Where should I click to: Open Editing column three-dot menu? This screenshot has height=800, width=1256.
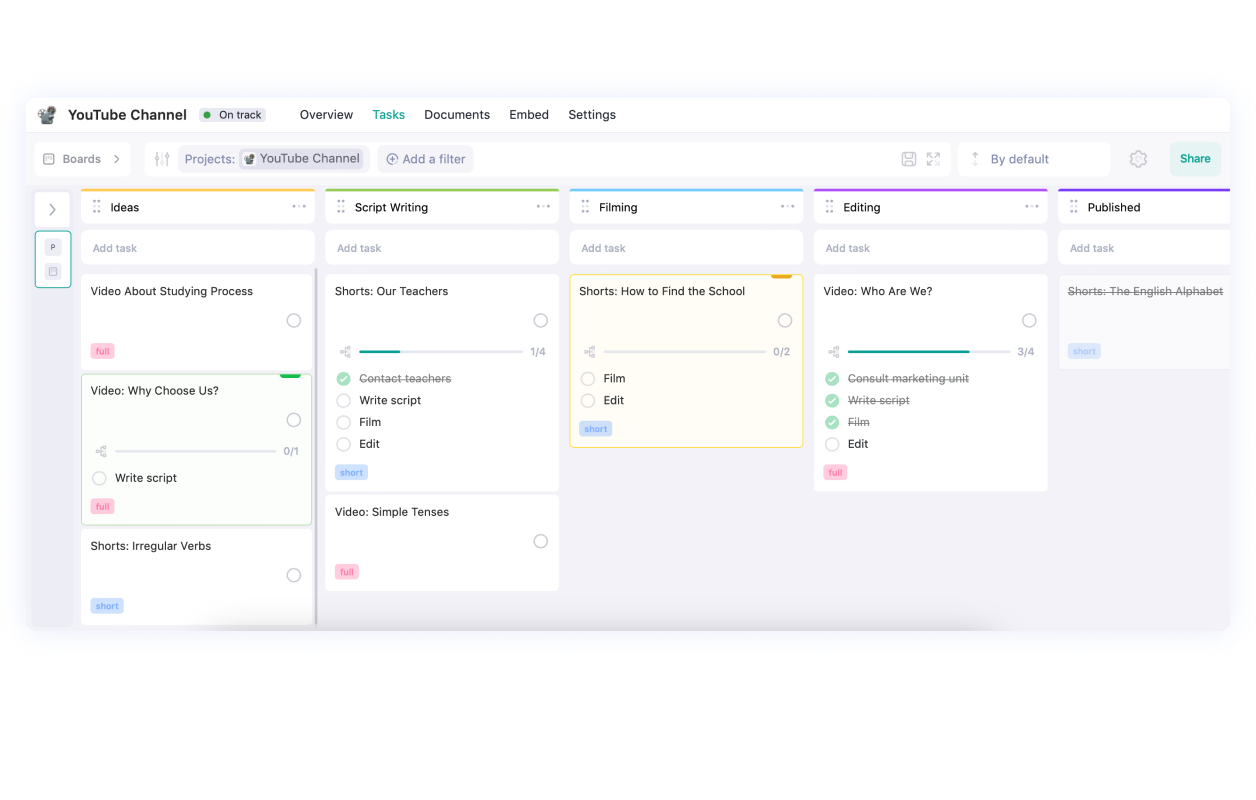tap(1031, 207)
